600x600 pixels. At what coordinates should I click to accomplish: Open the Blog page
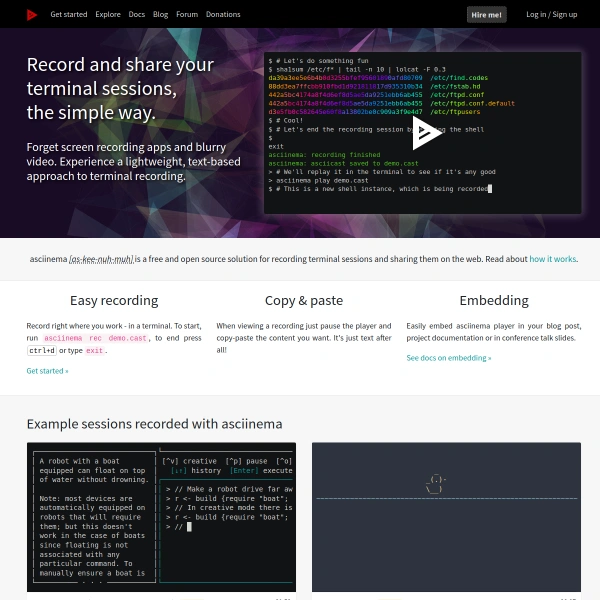click(160, 15)
